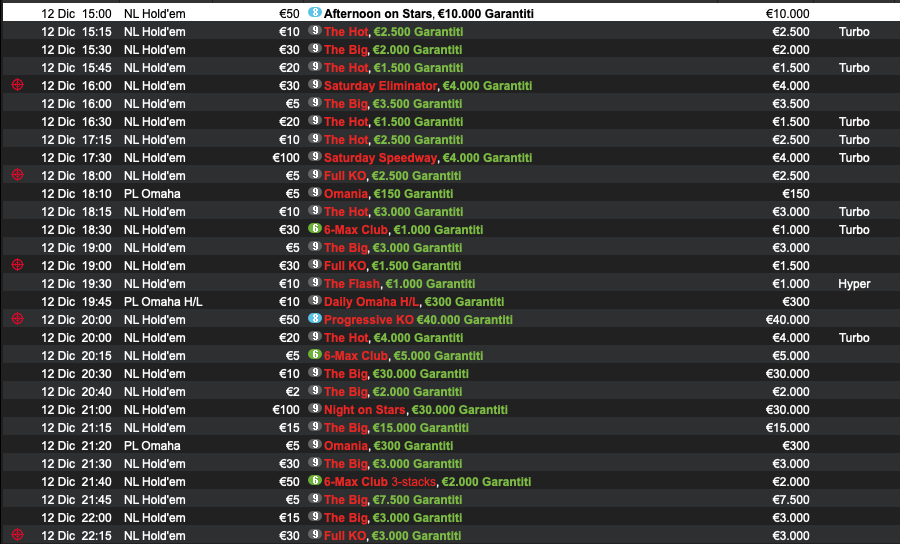Click the 9-max badge on Saturday Speedway
The height and width of the screenshot is (544, 900).
[x=315, y=157]
